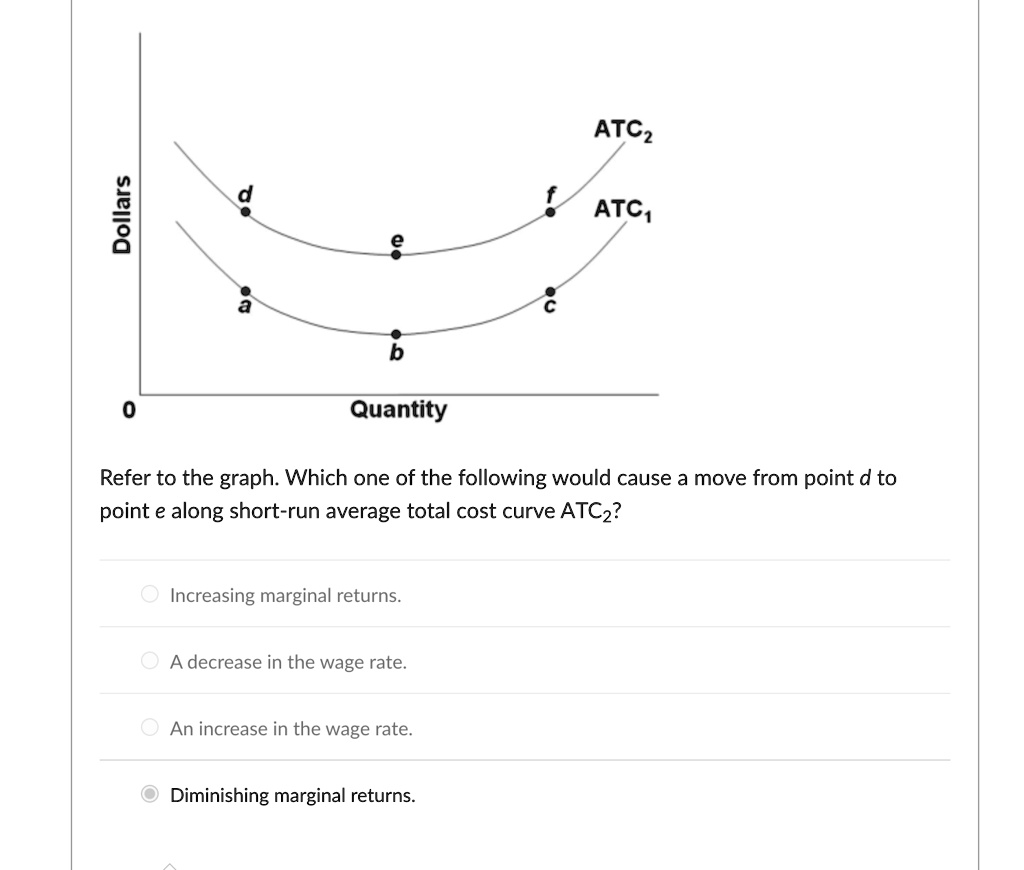Choose the "A decrease in the wage rate" option
Viewport: 1024px width, 870px height.
tap(148, 660)
